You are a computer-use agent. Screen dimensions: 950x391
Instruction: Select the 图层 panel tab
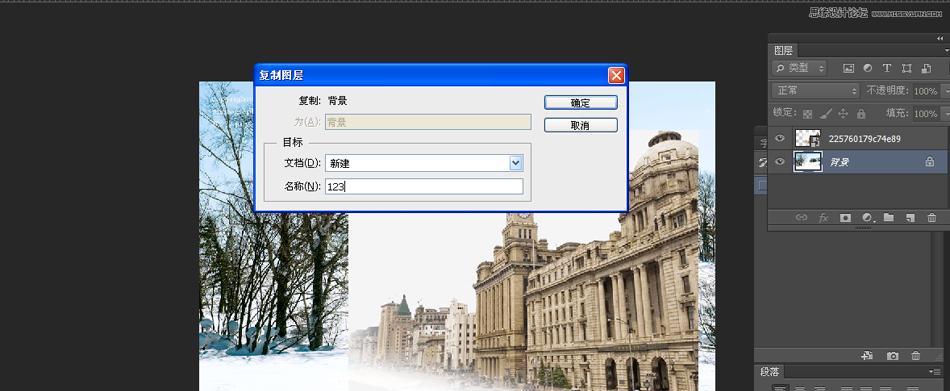(x=783, y=50)
